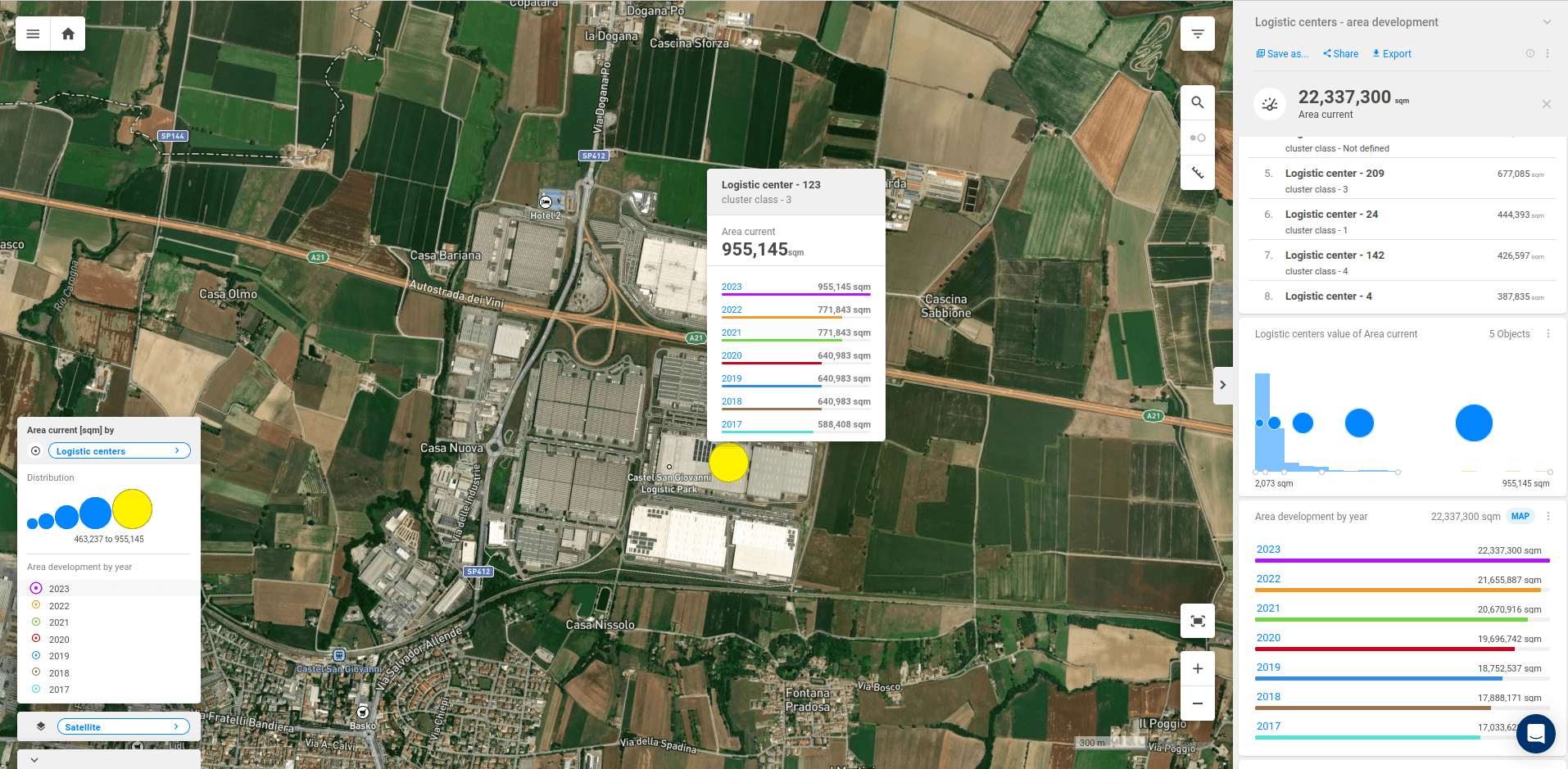Open the filter icon on the map toolbar
The image size is (1568, 769).
[x=1197, y=34]
